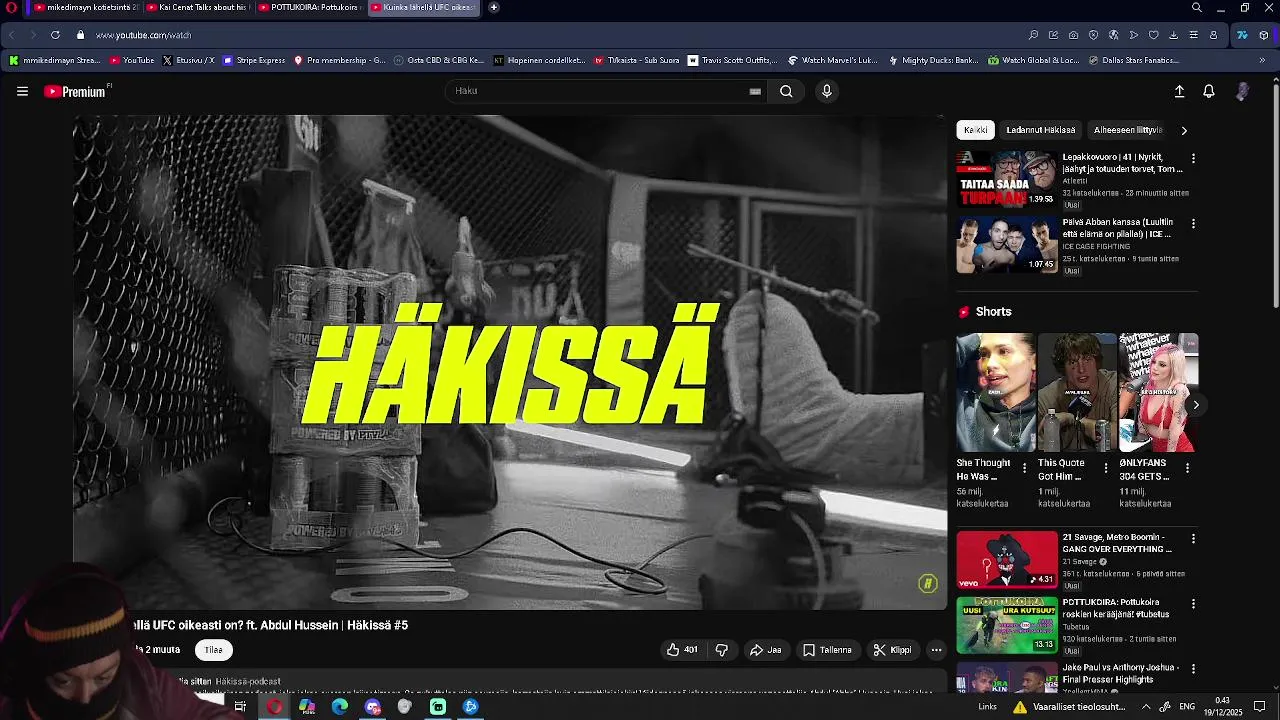Open options for ONLYFANS 304 GETS short
Screen dimensions: 1280x720
(x=1187, y=468)
